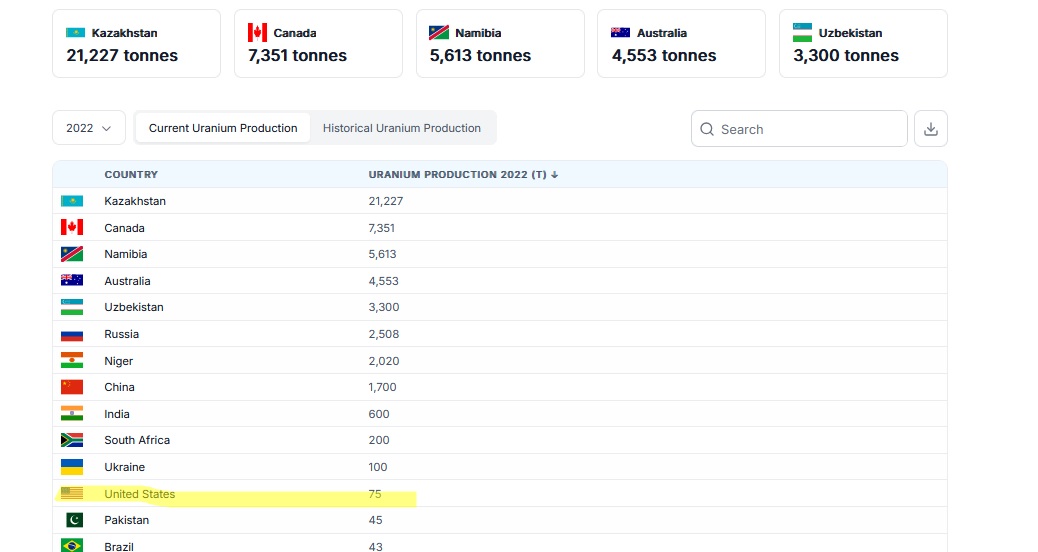Click the Australia flag in the table row
The height and width of the screenshot is (552, 1038).
point(72,281)
